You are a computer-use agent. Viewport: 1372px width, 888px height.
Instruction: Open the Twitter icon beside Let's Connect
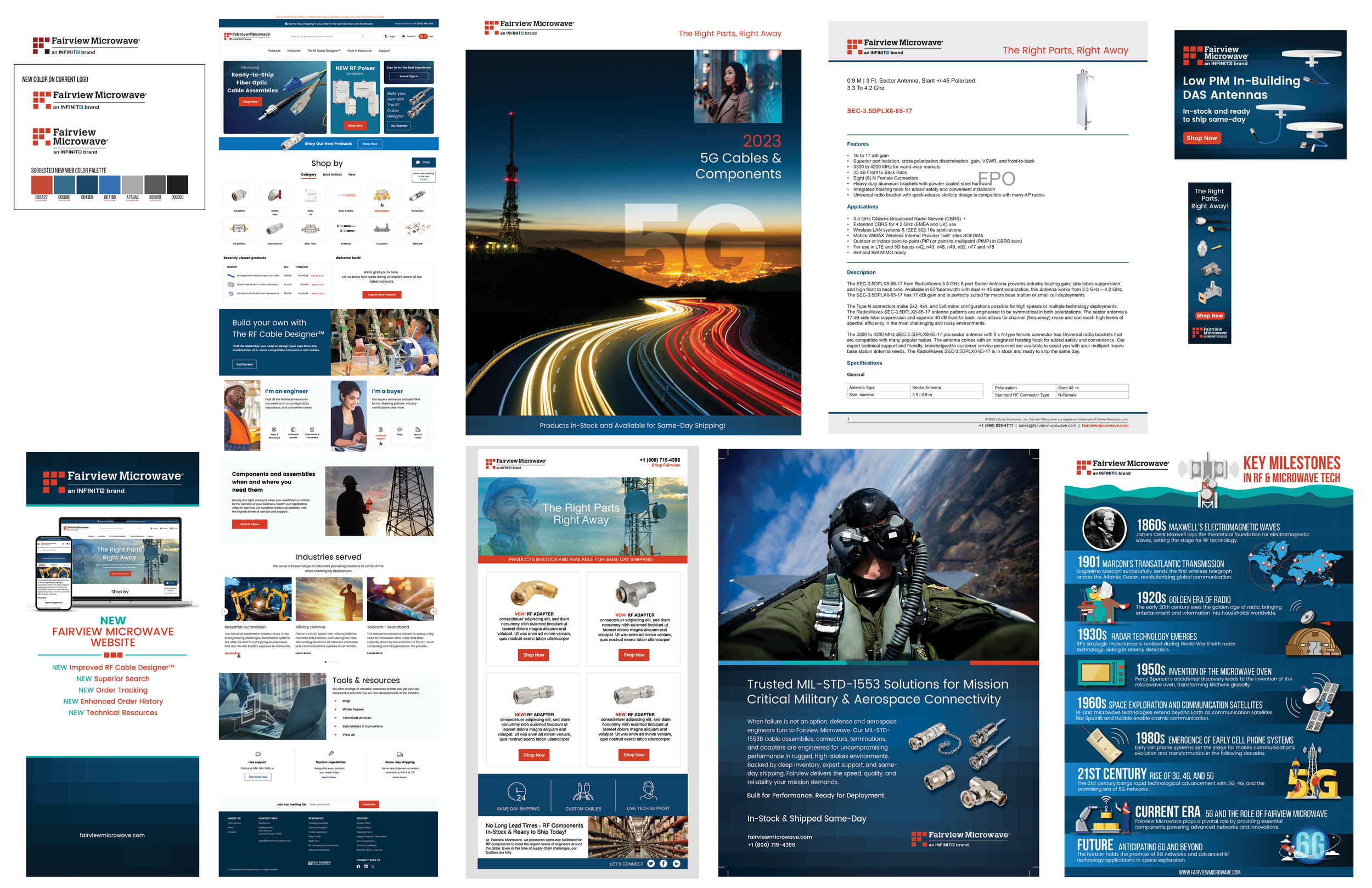[651, 863]
